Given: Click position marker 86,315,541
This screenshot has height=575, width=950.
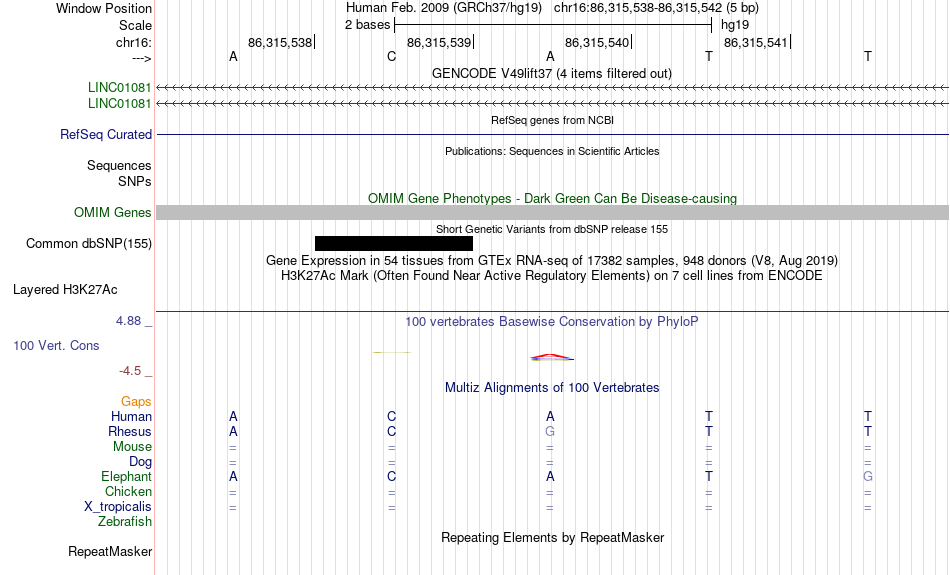Looking at the screenshot, I should pos(757,42).
